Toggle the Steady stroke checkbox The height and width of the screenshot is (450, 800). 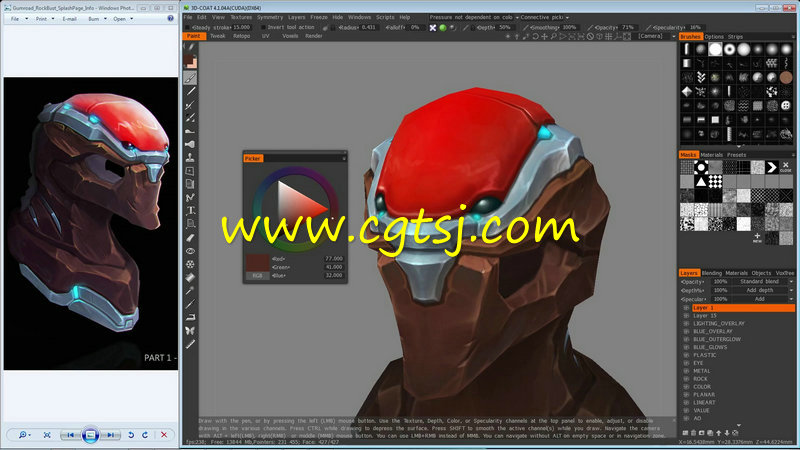pyautogui.click(x=187, y=28)
